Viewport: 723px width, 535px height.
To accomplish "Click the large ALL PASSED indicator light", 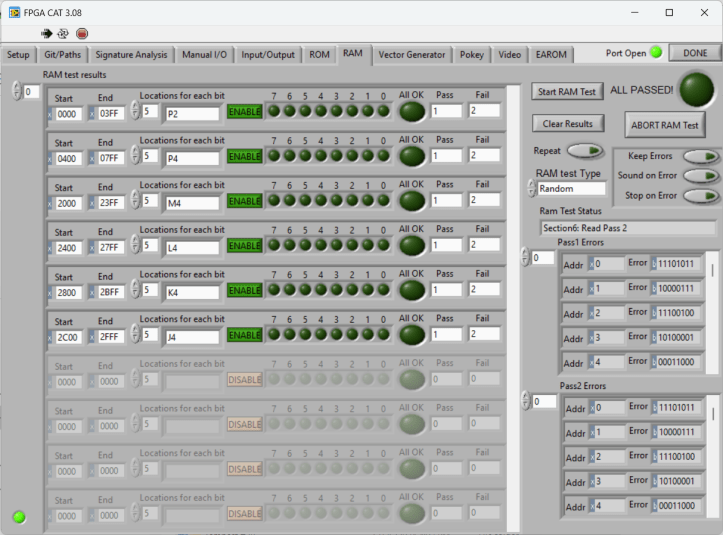I will (x=697, y=90).
